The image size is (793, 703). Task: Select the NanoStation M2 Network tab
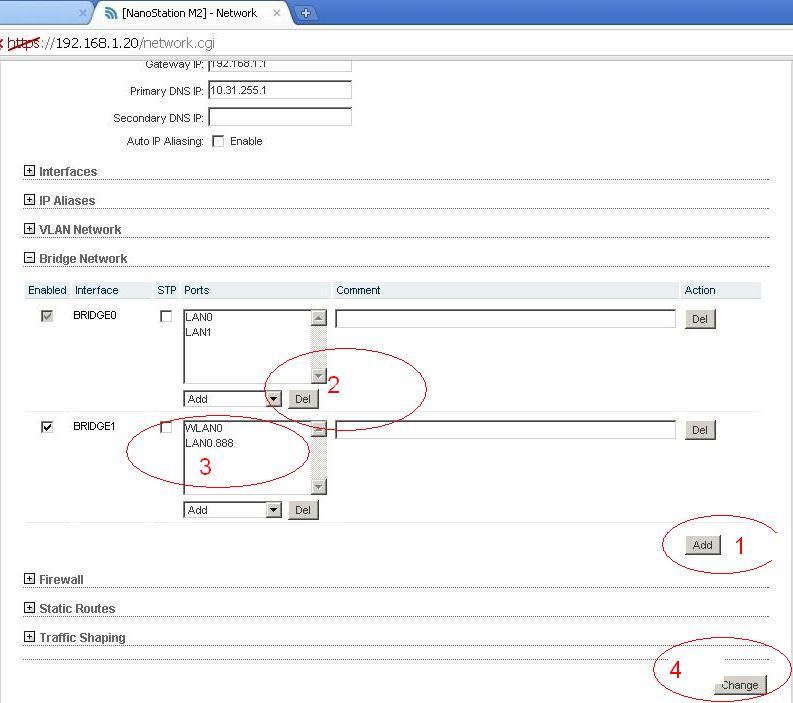188,13
